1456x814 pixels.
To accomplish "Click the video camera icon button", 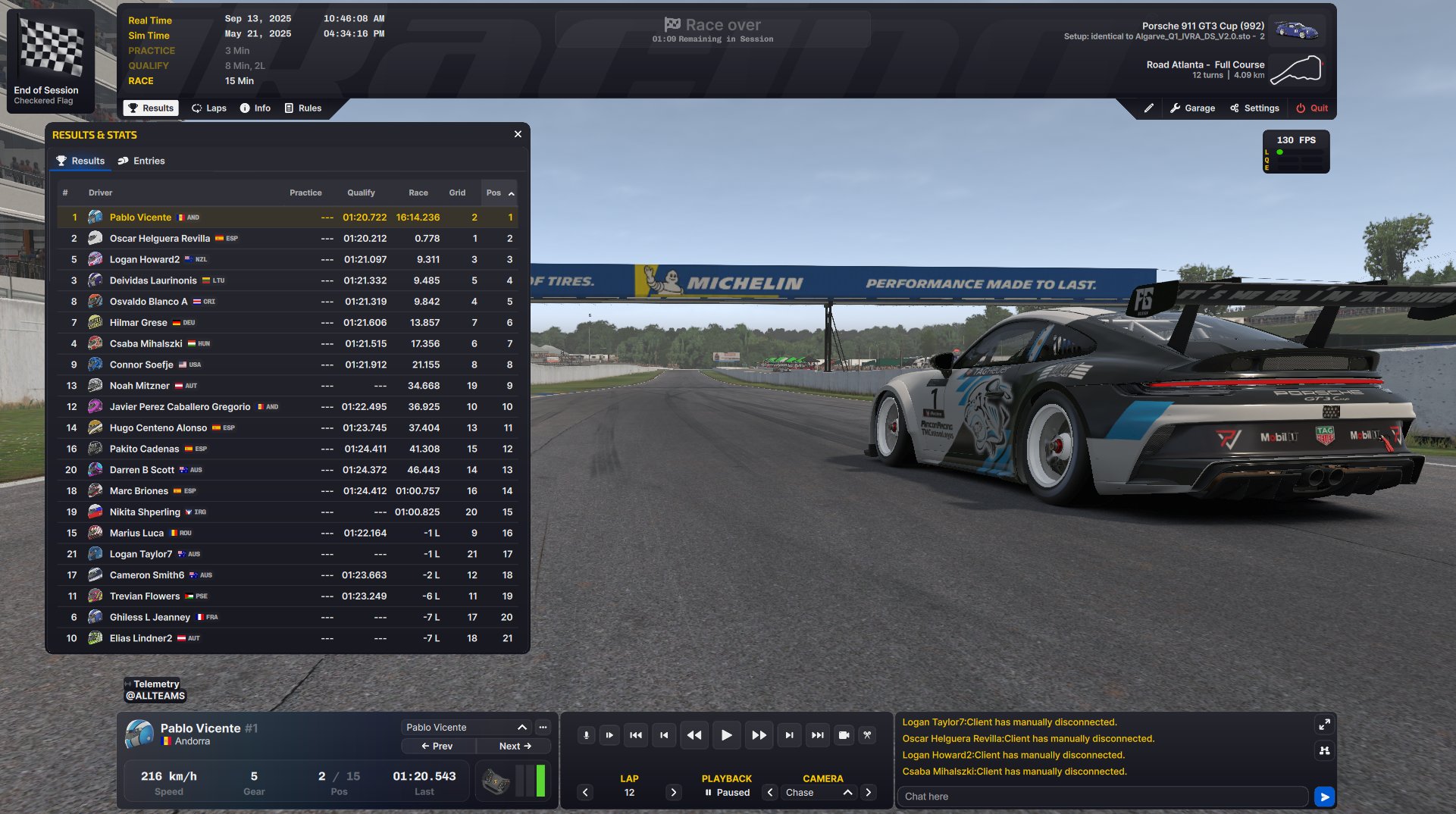I will 844,735.
